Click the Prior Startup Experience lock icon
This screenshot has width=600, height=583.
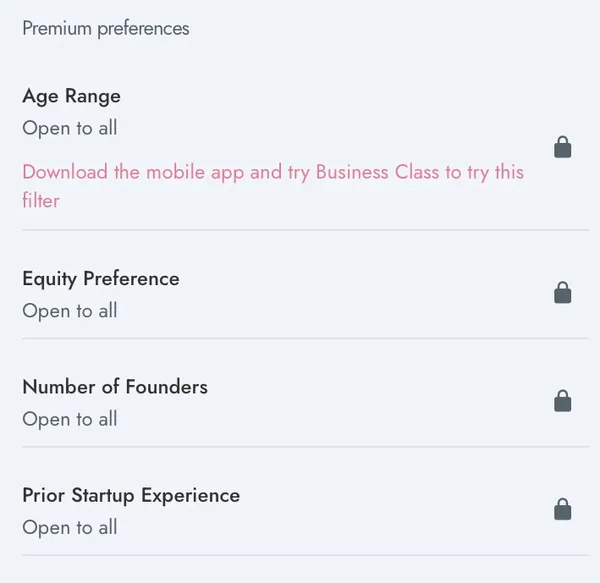(562, 509)
